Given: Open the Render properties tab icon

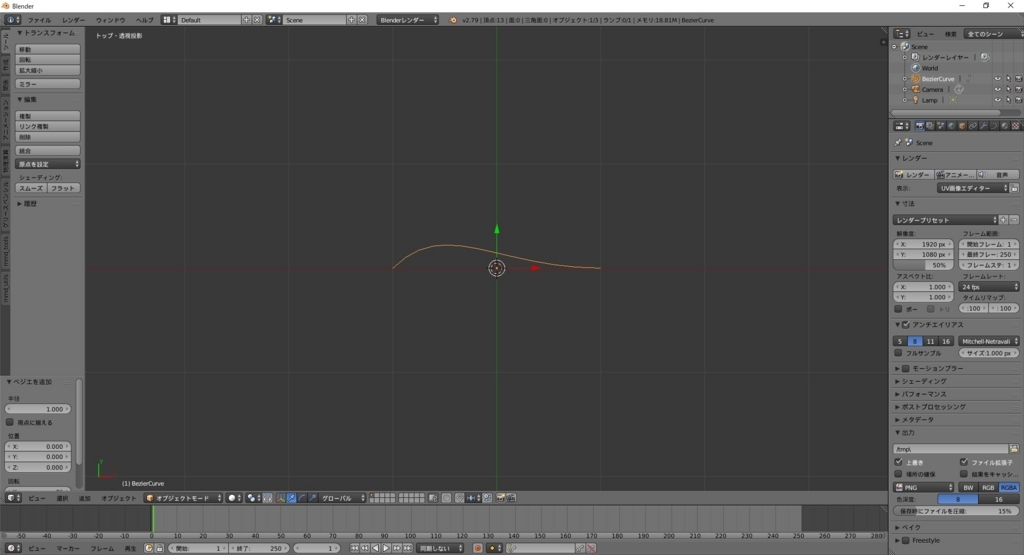Looking at the screenshot, I should coord(920,126).
